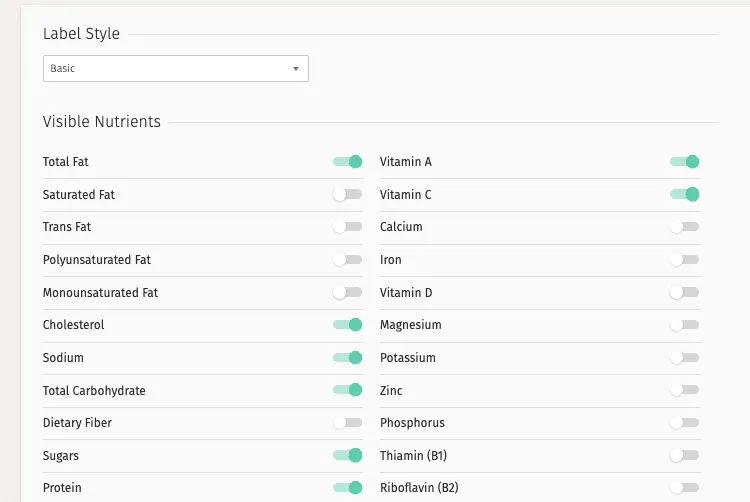The image size is (750, 502).
Task: Switch on Polyunsaturated Fat visibility
Action: coord(348,260)
